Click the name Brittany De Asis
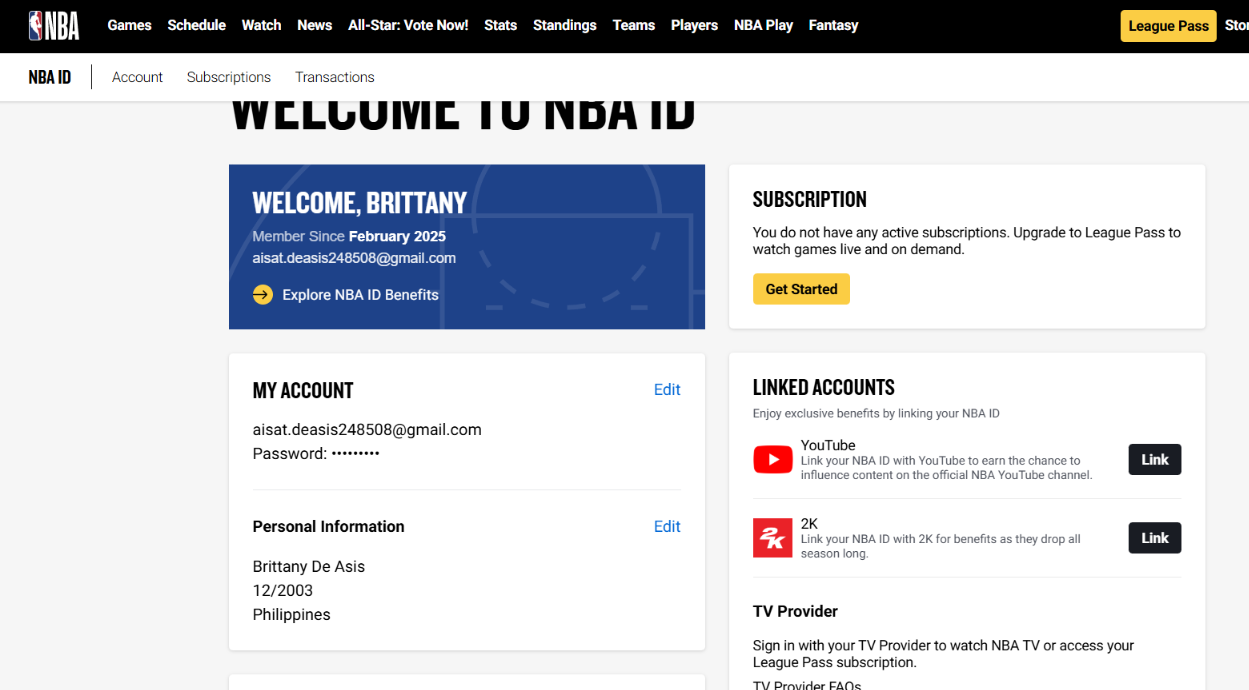Screen dimensions: 1249x690 point(309,567)
